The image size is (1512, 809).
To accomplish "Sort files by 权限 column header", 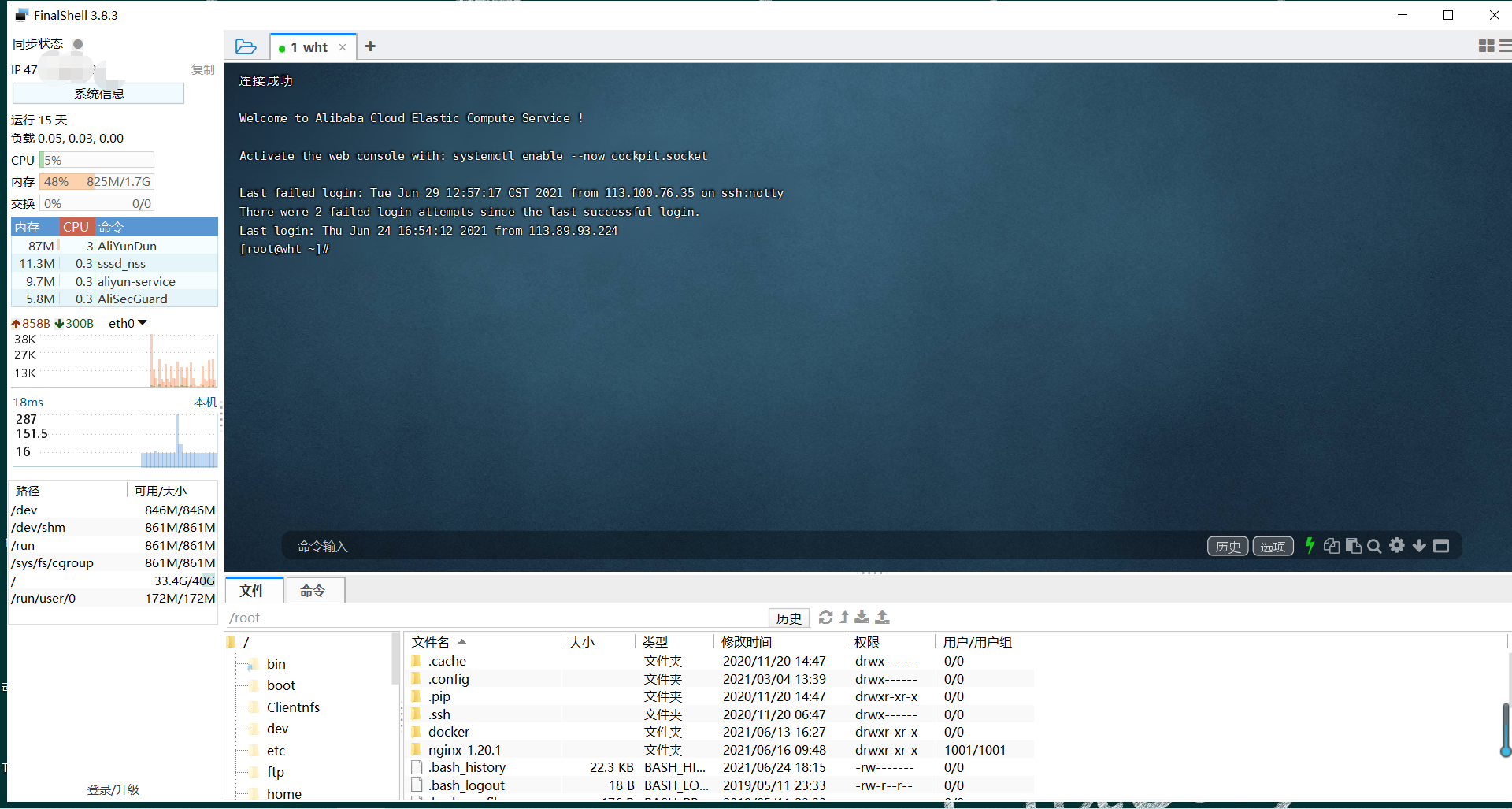I will tap(891, 642).
